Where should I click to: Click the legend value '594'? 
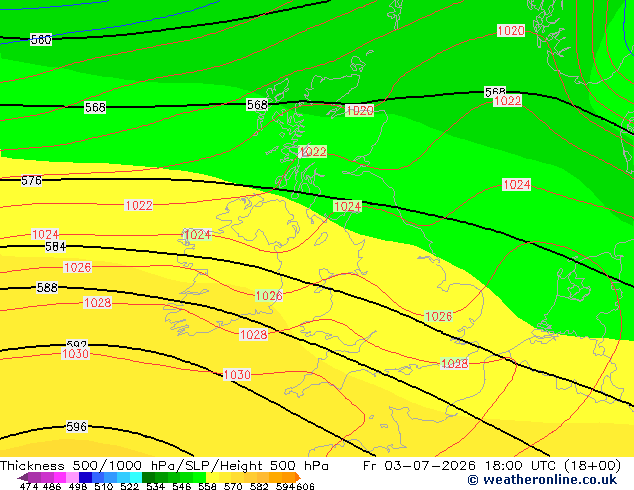[285, 486]
